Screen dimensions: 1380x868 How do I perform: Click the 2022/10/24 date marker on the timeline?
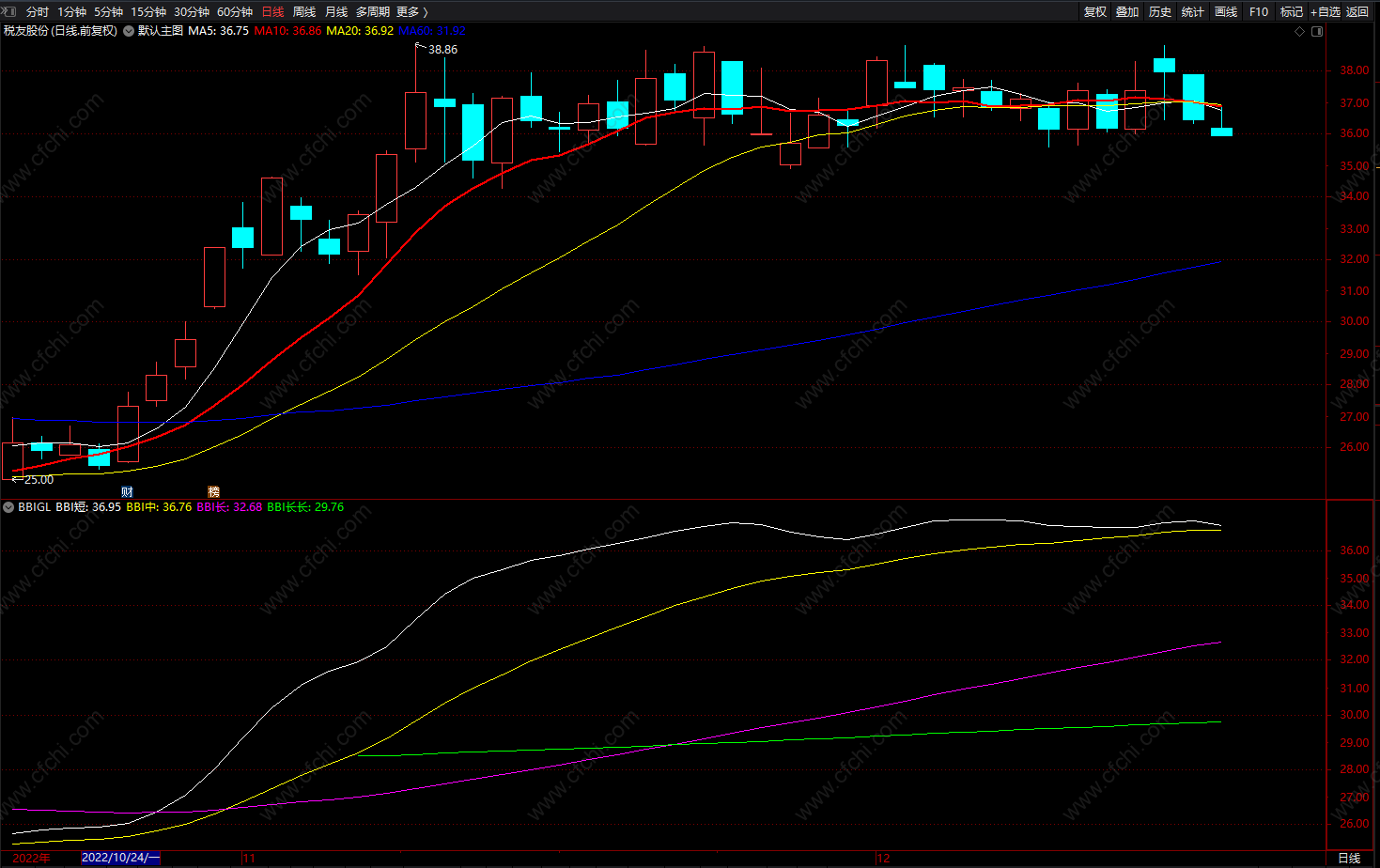pyautogui.click(x=121, y=858)
